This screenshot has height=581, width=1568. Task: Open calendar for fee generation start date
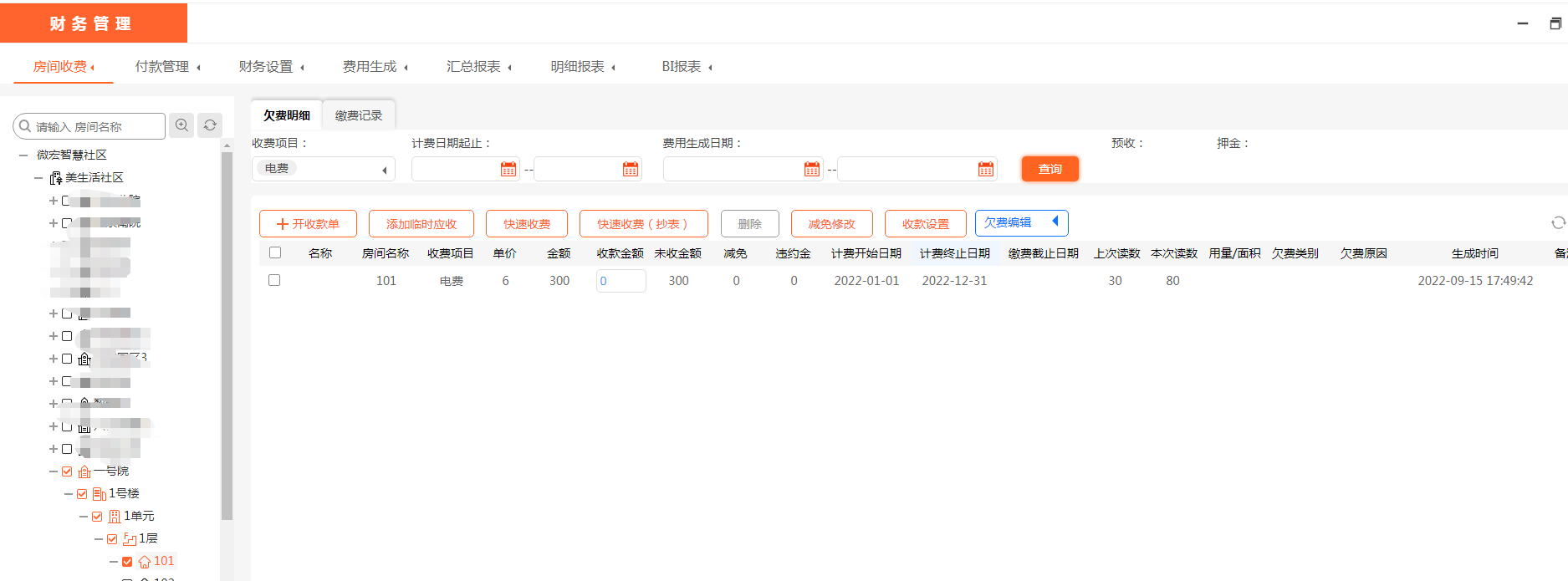pos(812,169)
